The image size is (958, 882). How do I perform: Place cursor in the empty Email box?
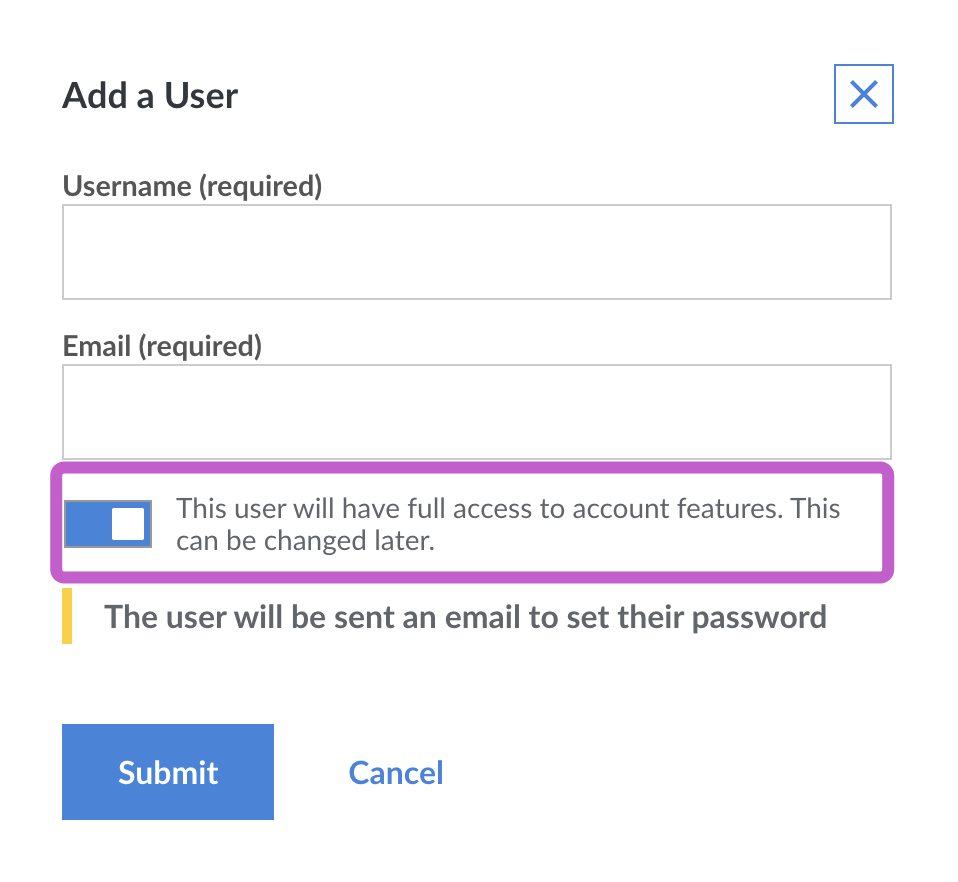coord(477,412)
